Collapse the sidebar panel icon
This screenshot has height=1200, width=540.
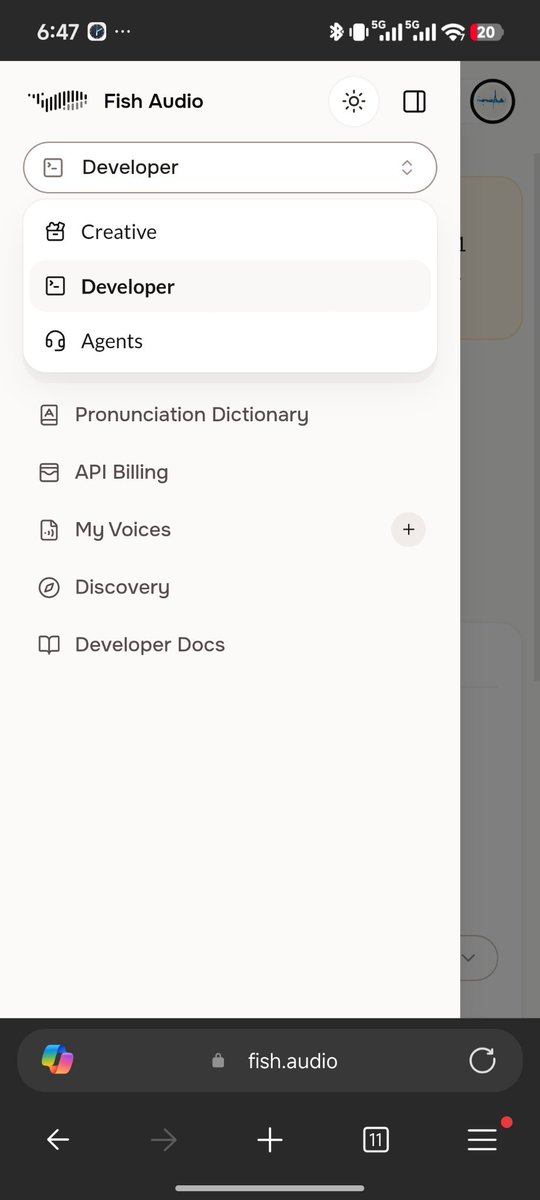pos(414,101)
